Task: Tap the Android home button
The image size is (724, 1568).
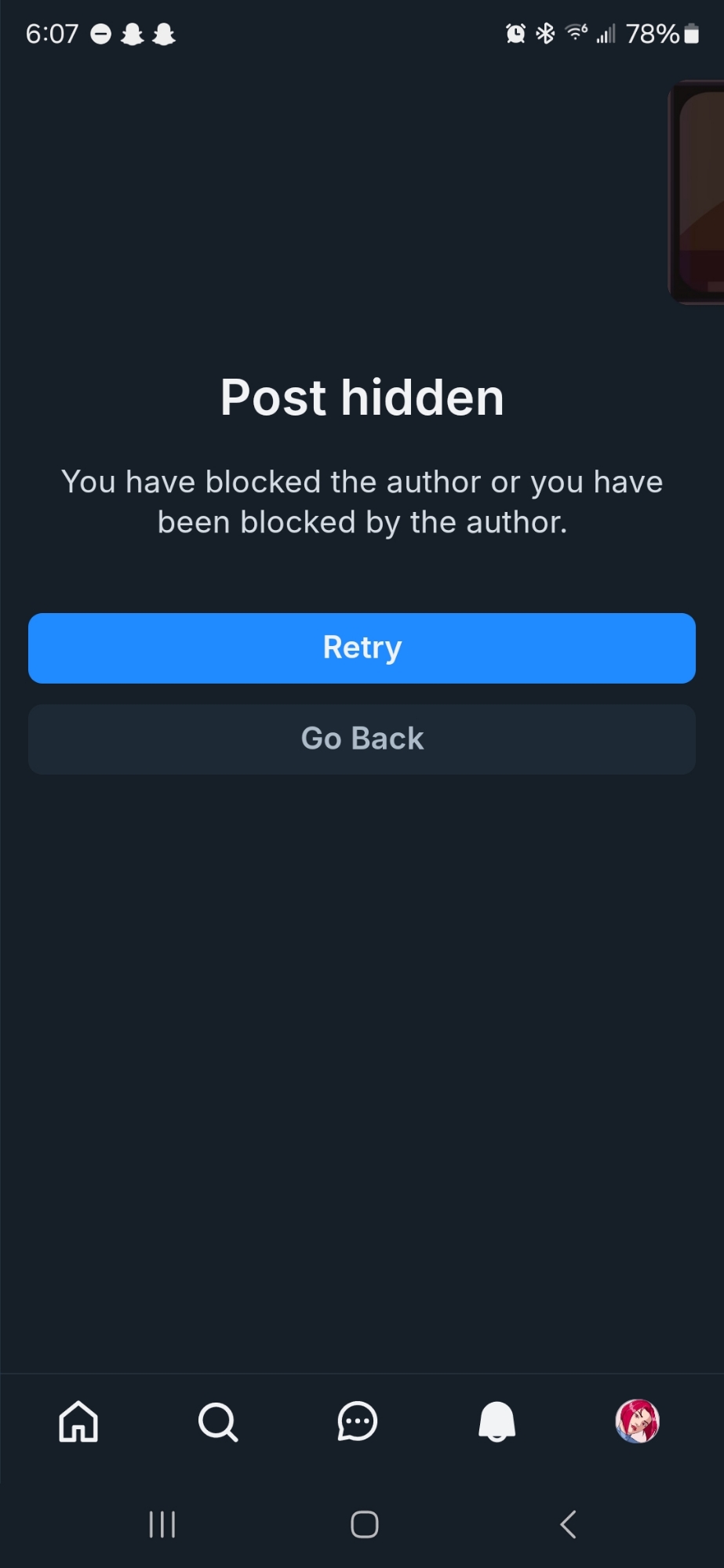Action: [365, 1525]
